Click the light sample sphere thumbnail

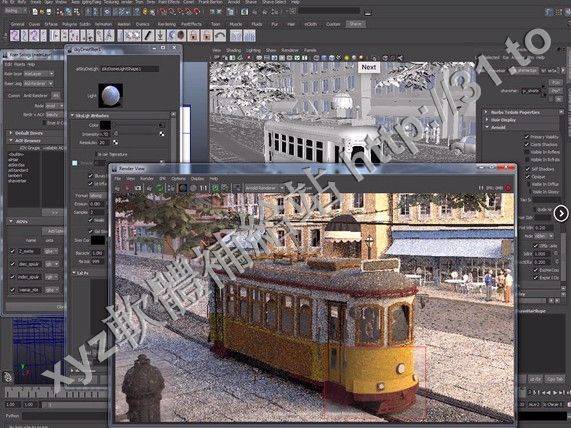click(110, 95)
